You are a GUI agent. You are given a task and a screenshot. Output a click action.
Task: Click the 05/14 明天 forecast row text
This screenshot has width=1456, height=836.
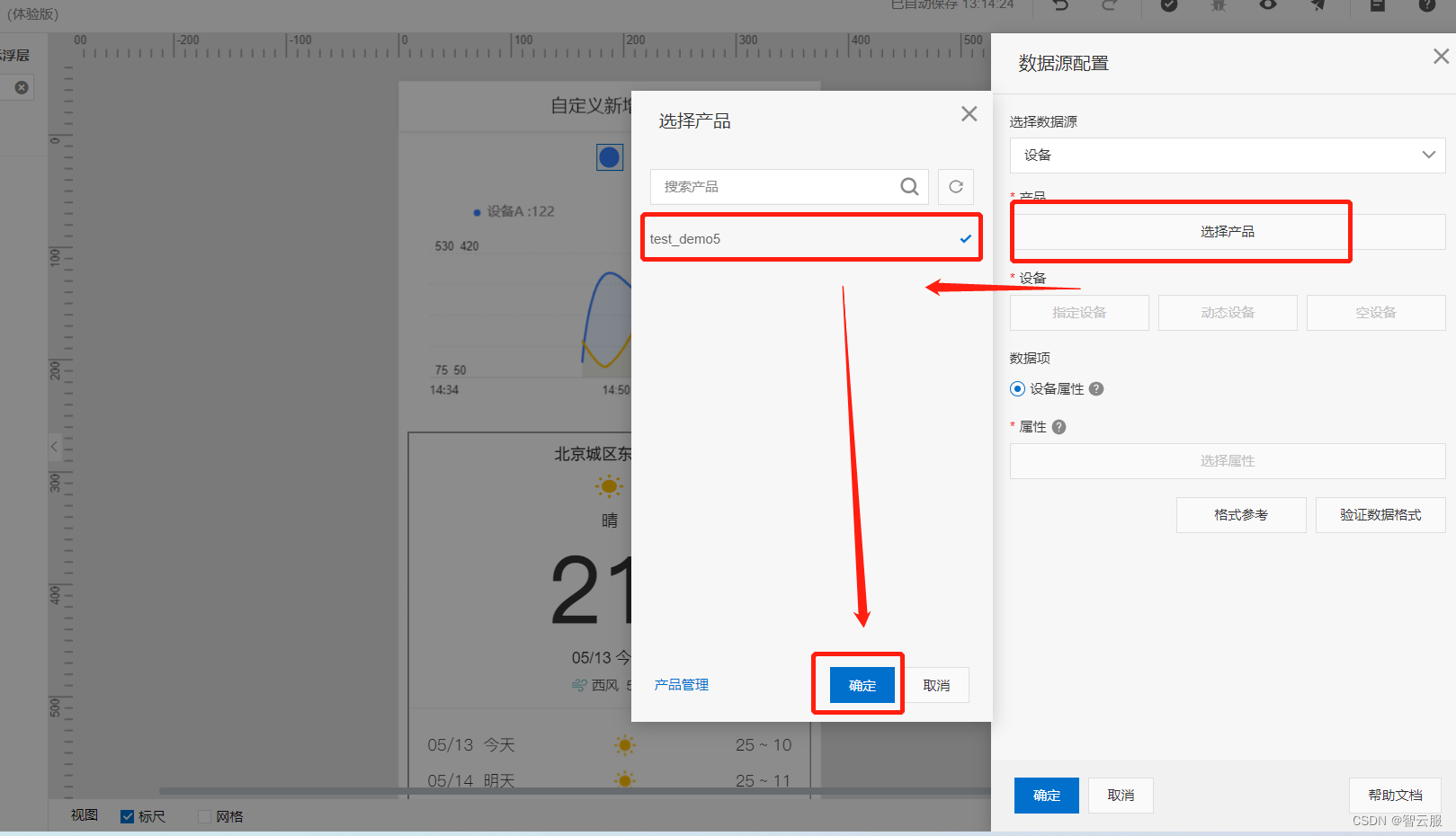[x=471, y=780]
